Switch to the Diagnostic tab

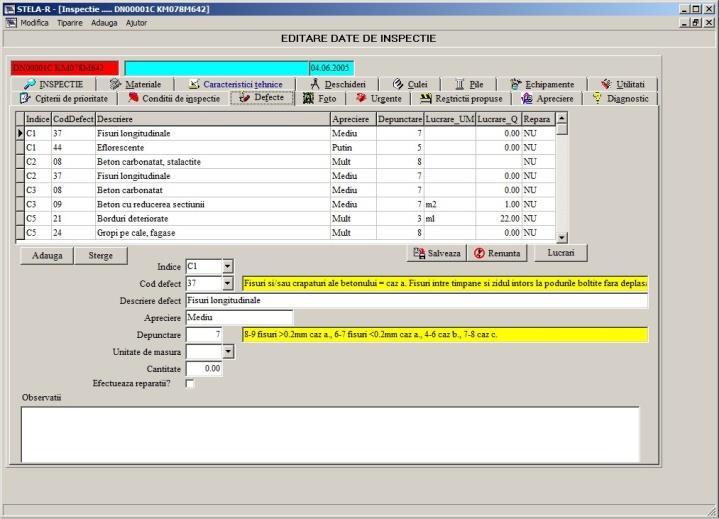pyautogui.click(x=620, y=98)
